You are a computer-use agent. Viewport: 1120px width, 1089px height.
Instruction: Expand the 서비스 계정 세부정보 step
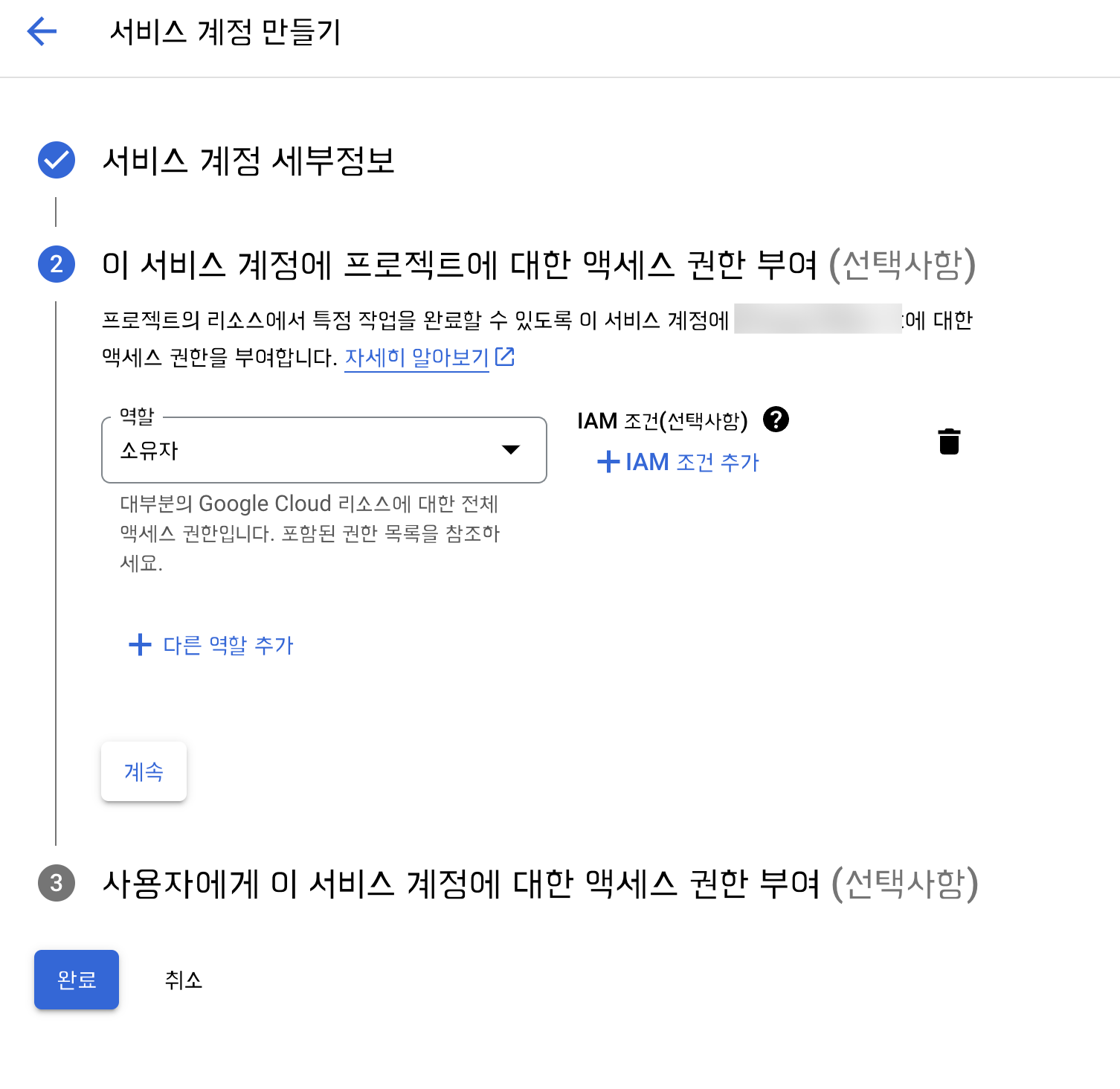point(248,161)
